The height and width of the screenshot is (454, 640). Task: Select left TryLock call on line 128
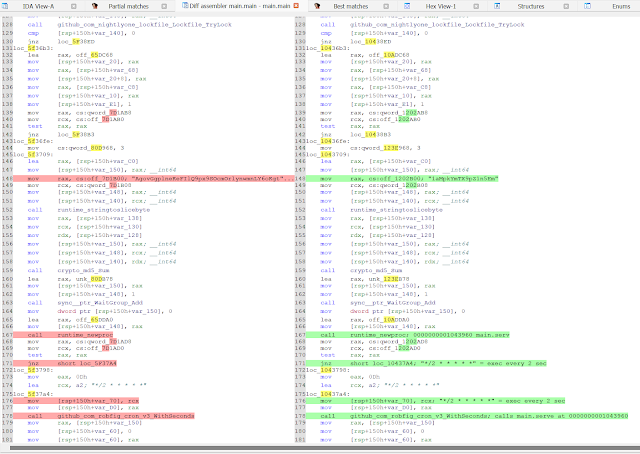point(129,24)
